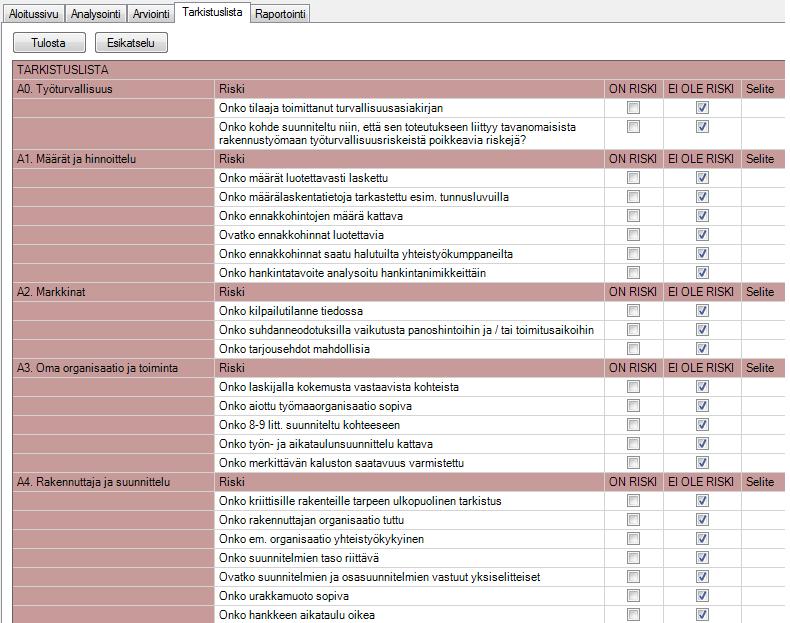Click the TARKISTUSLISTA title row
This screenshot has height=623, width=790.
399,70
